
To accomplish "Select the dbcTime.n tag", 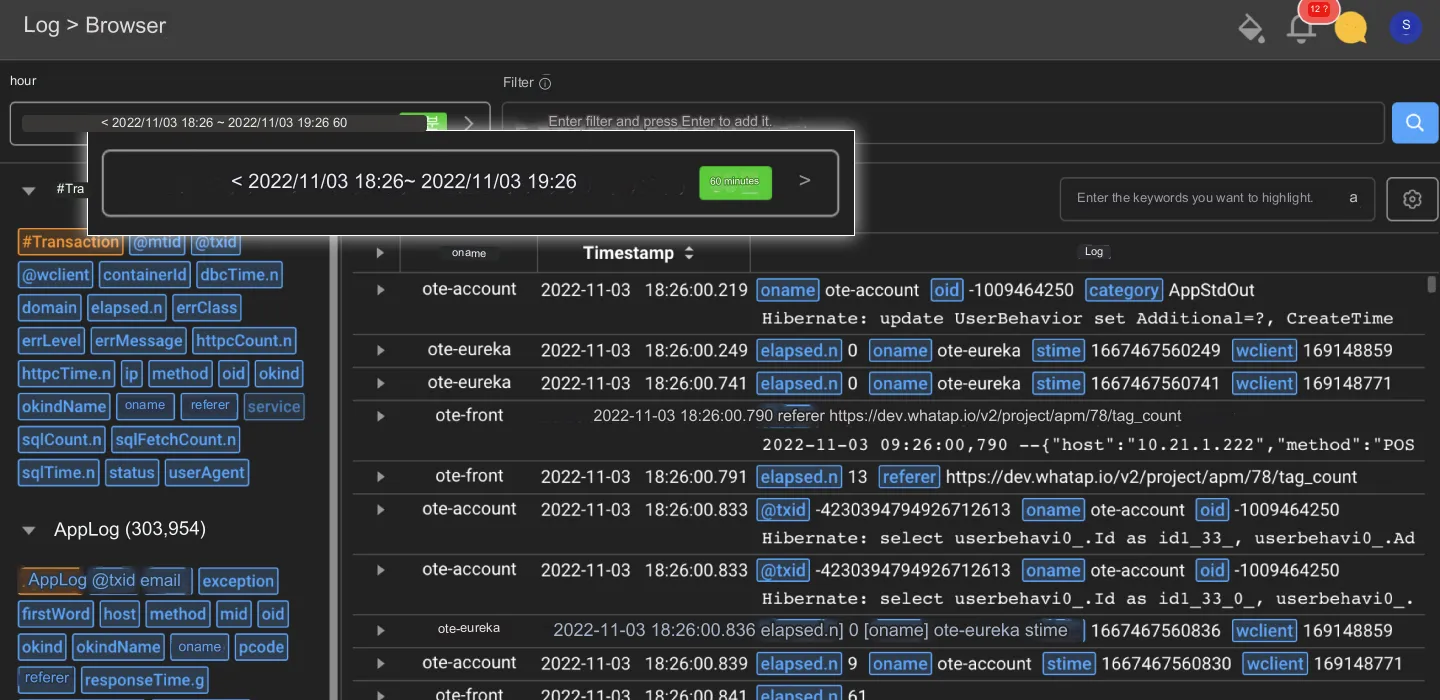I will (x=239, y=275).
